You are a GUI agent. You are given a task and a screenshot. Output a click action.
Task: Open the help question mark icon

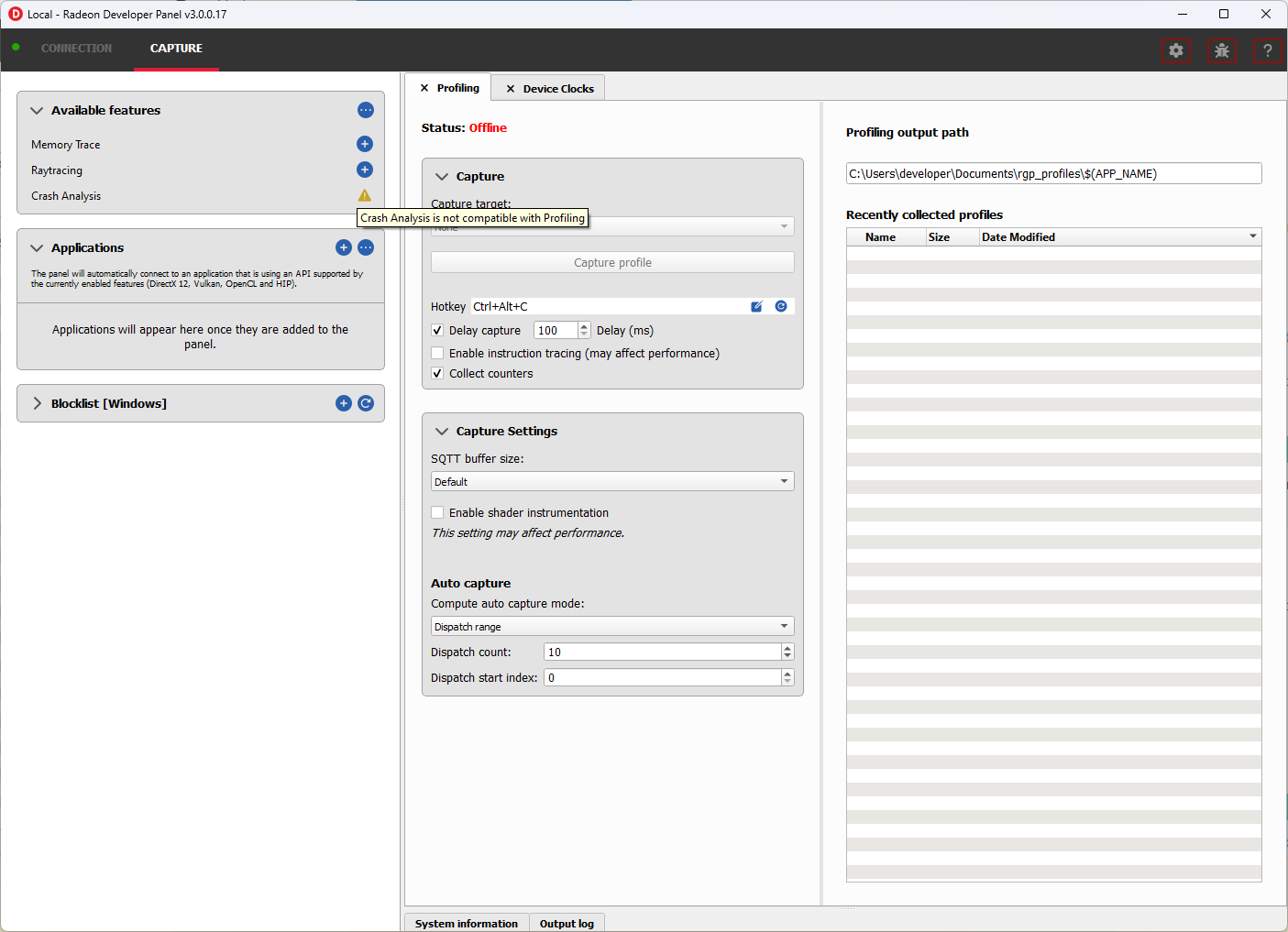[x=1268, y=50]
